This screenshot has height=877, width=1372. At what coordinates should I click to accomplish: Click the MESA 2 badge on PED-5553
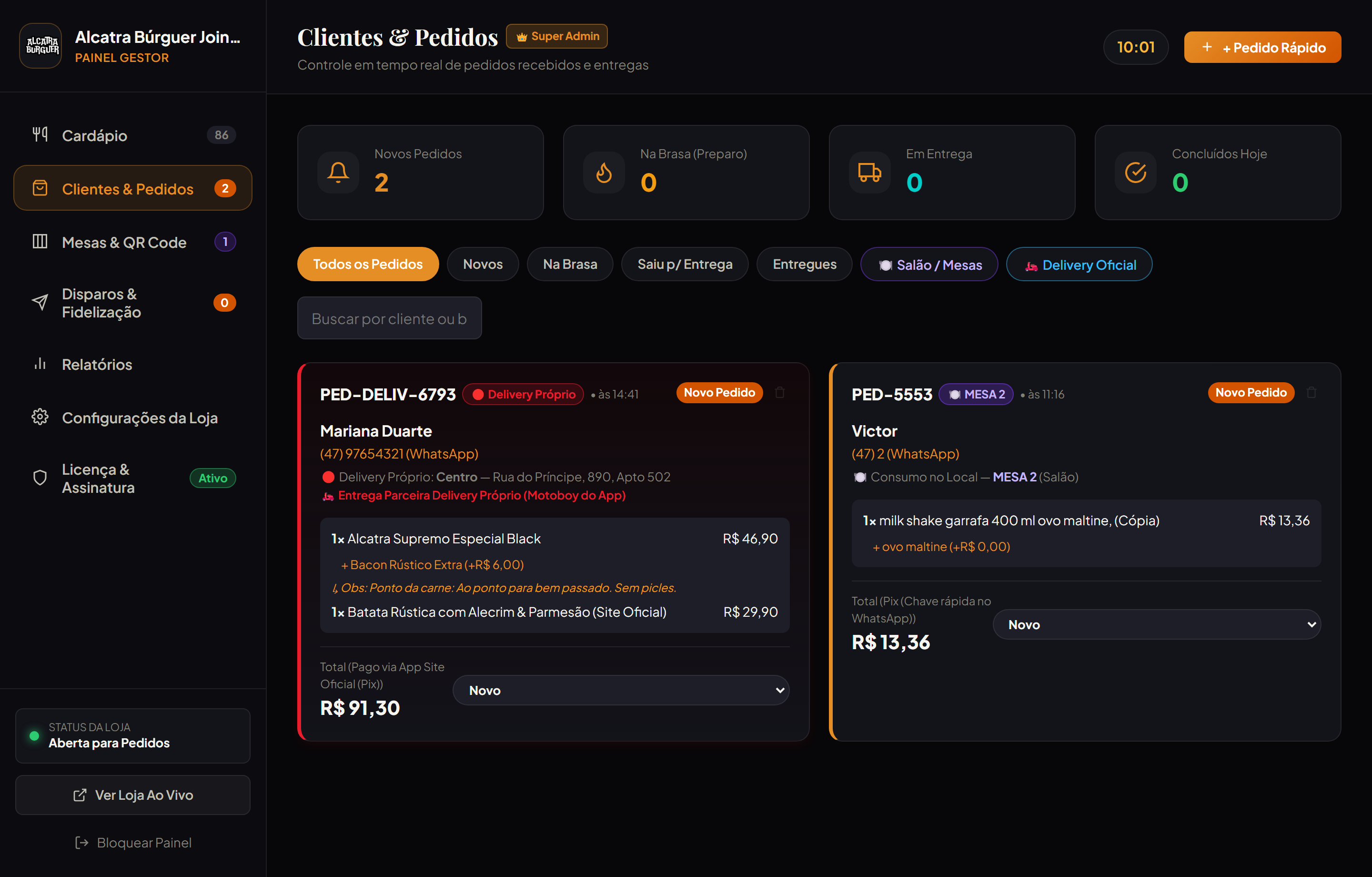click(x=976, y=394)
